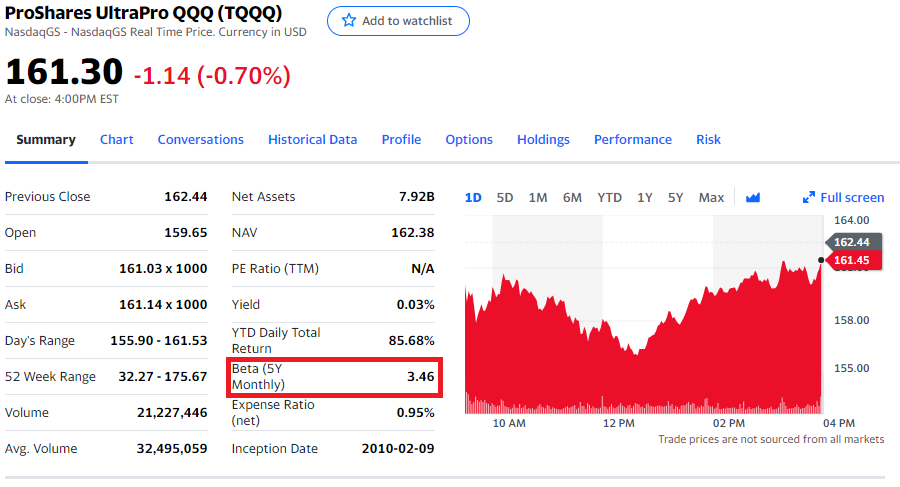Click the Ask value 161.14 x 1000

(163, 304)
